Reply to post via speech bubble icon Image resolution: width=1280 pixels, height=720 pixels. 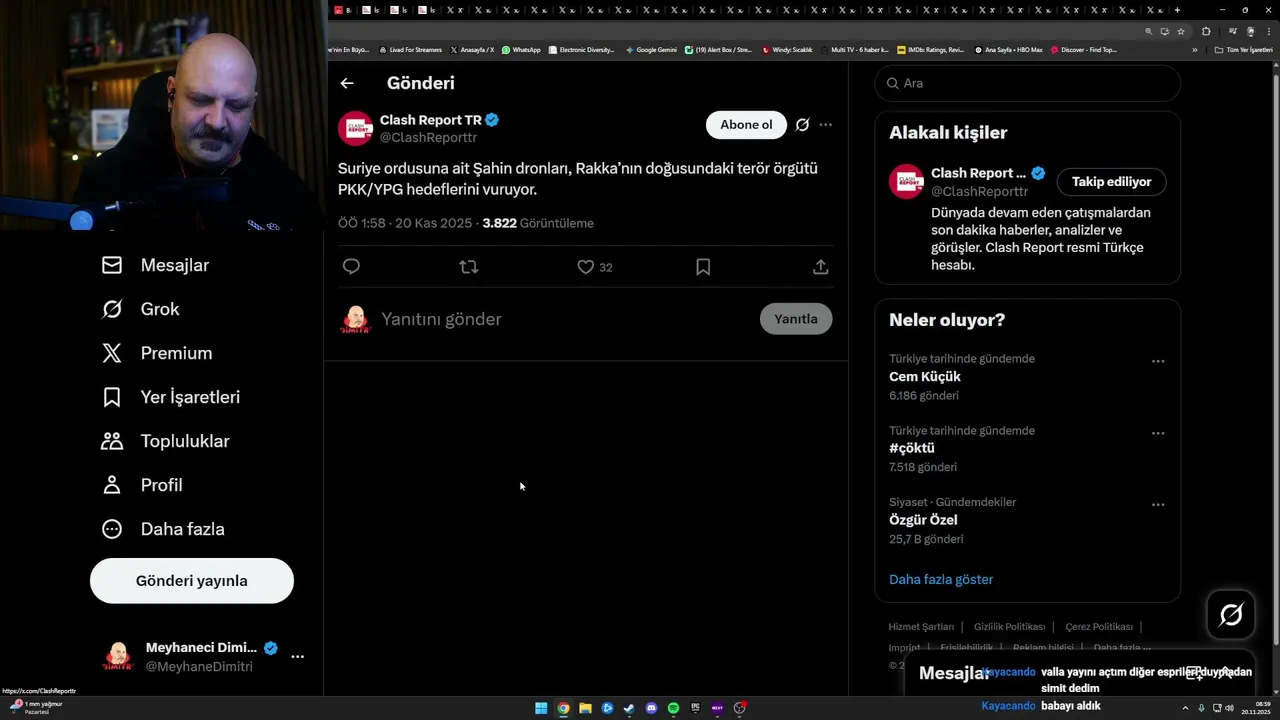tap(351, 266)
